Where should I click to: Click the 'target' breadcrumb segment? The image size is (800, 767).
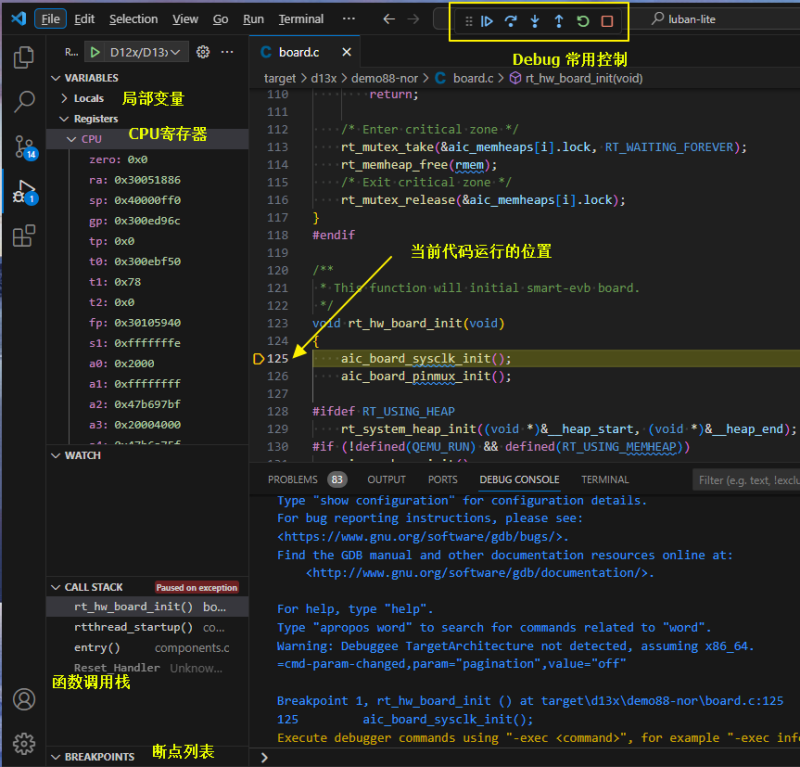tap(280, 78)
